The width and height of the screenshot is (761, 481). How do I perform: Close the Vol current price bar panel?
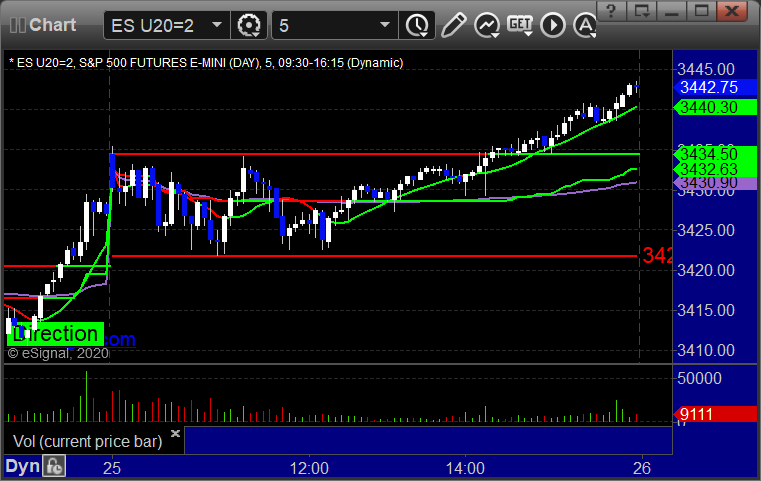tap(175, 433)
